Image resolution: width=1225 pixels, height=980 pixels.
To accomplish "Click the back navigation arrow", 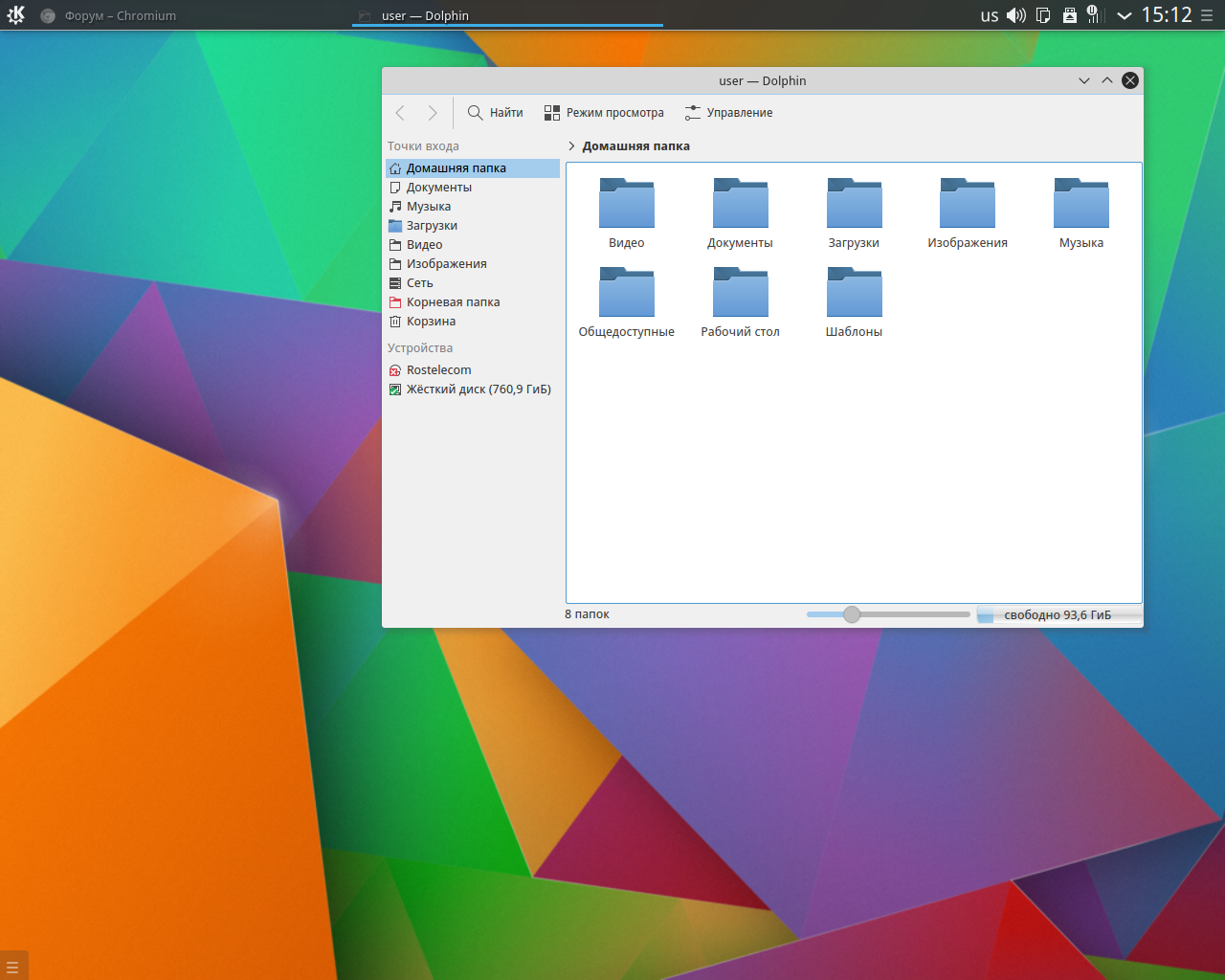I will click(x=400, y=113).
